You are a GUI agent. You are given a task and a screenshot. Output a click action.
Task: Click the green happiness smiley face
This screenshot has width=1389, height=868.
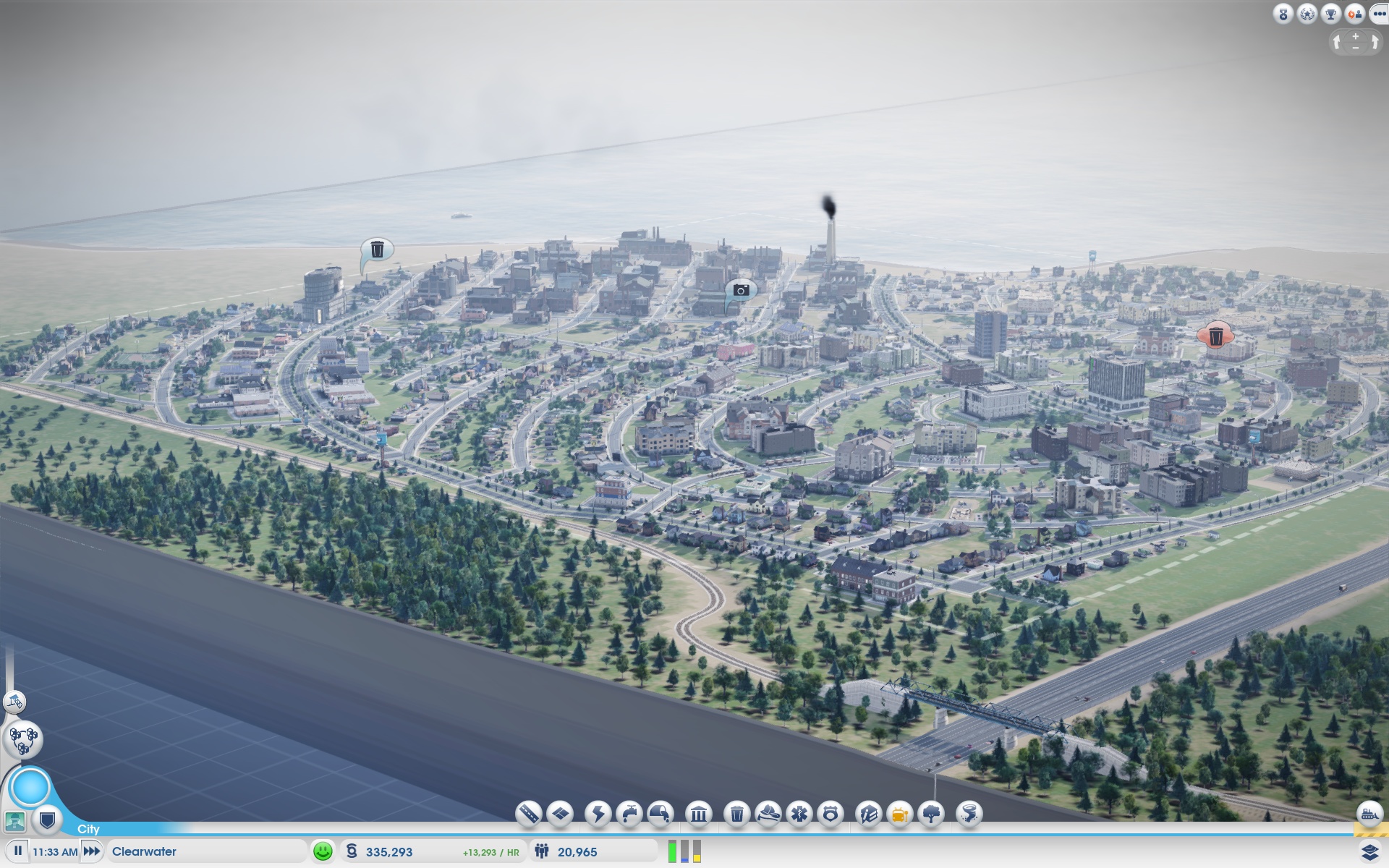point(323,851)
